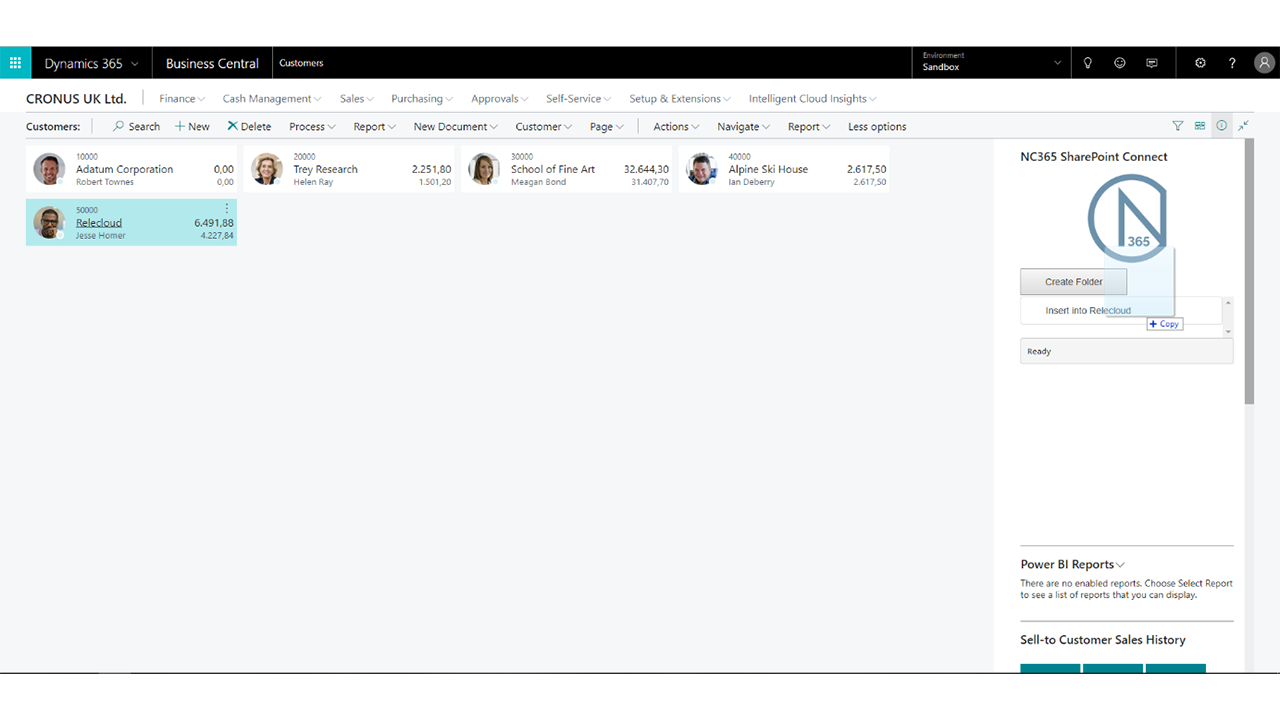Click Helen Ray profile photo
The height and width of the screenshot is (720, 1280).
[x=267, y=169]
